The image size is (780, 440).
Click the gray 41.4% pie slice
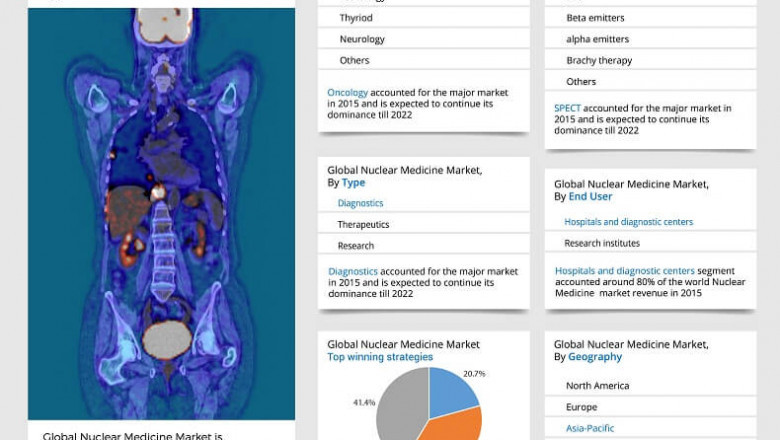tap(400, 405)
